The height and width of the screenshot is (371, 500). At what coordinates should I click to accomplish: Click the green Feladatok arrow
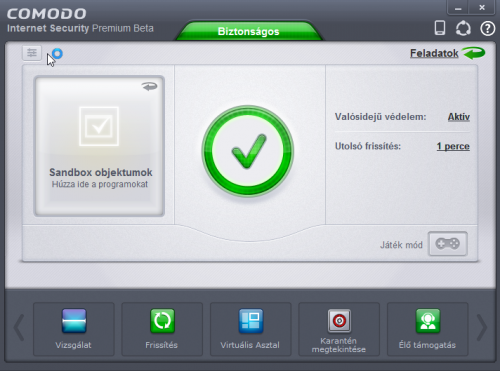(x=473, y=53)
